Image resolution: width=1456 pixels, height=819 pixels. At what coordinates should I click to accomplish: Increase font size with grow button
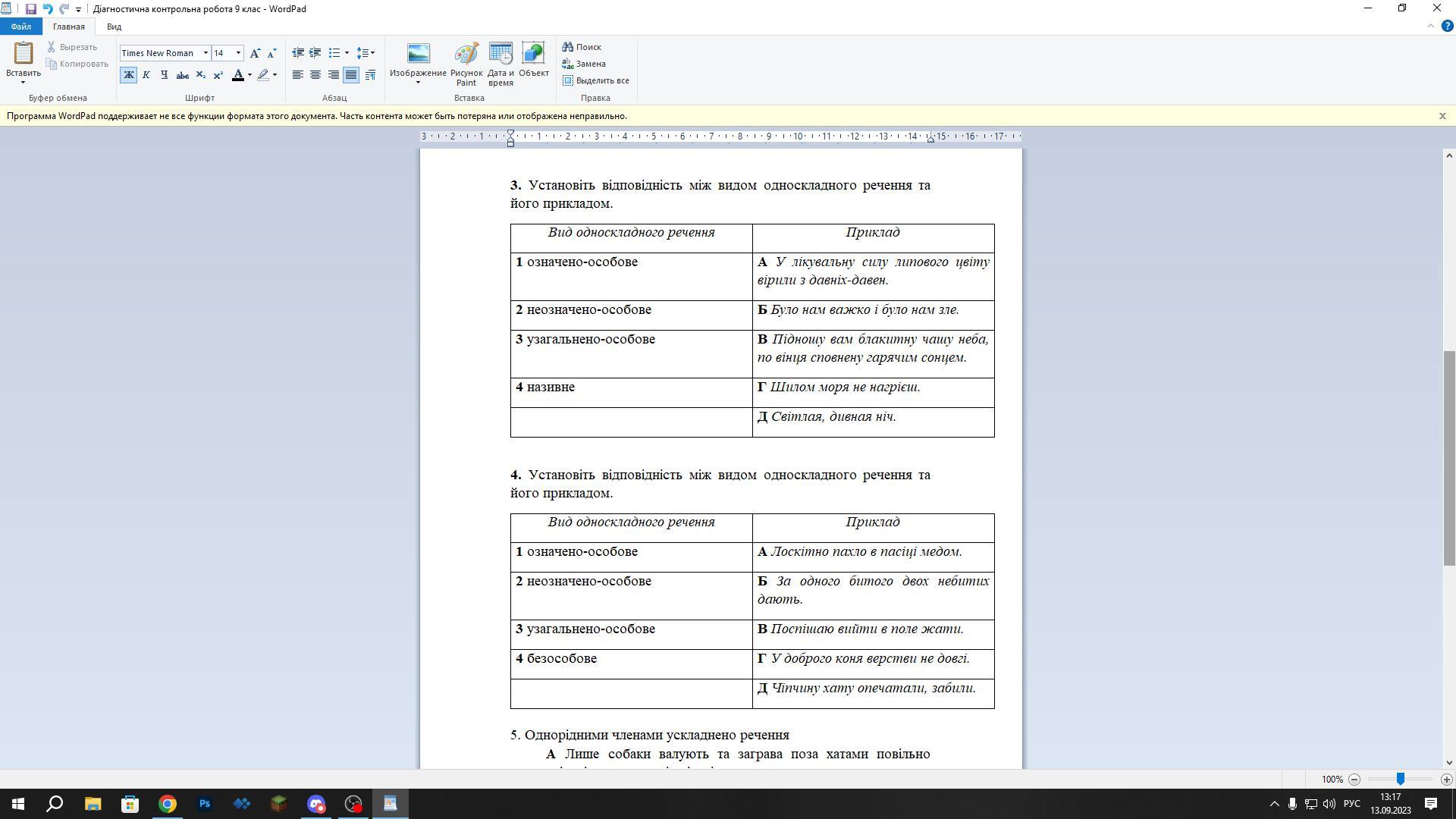click(x=255, y=53)
